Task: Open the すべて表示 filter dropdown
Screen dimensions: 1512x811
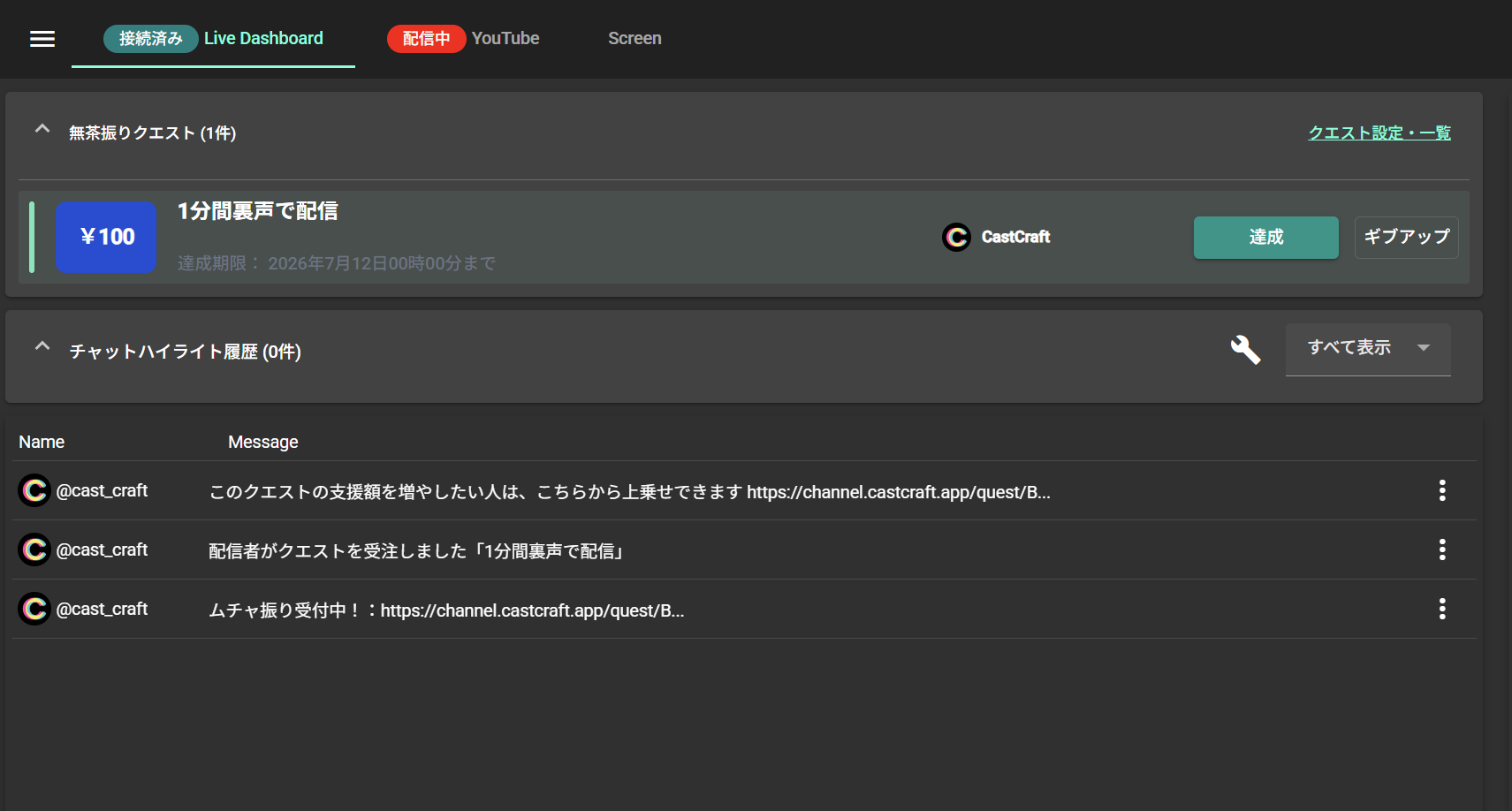Action: coord(1368,349)
